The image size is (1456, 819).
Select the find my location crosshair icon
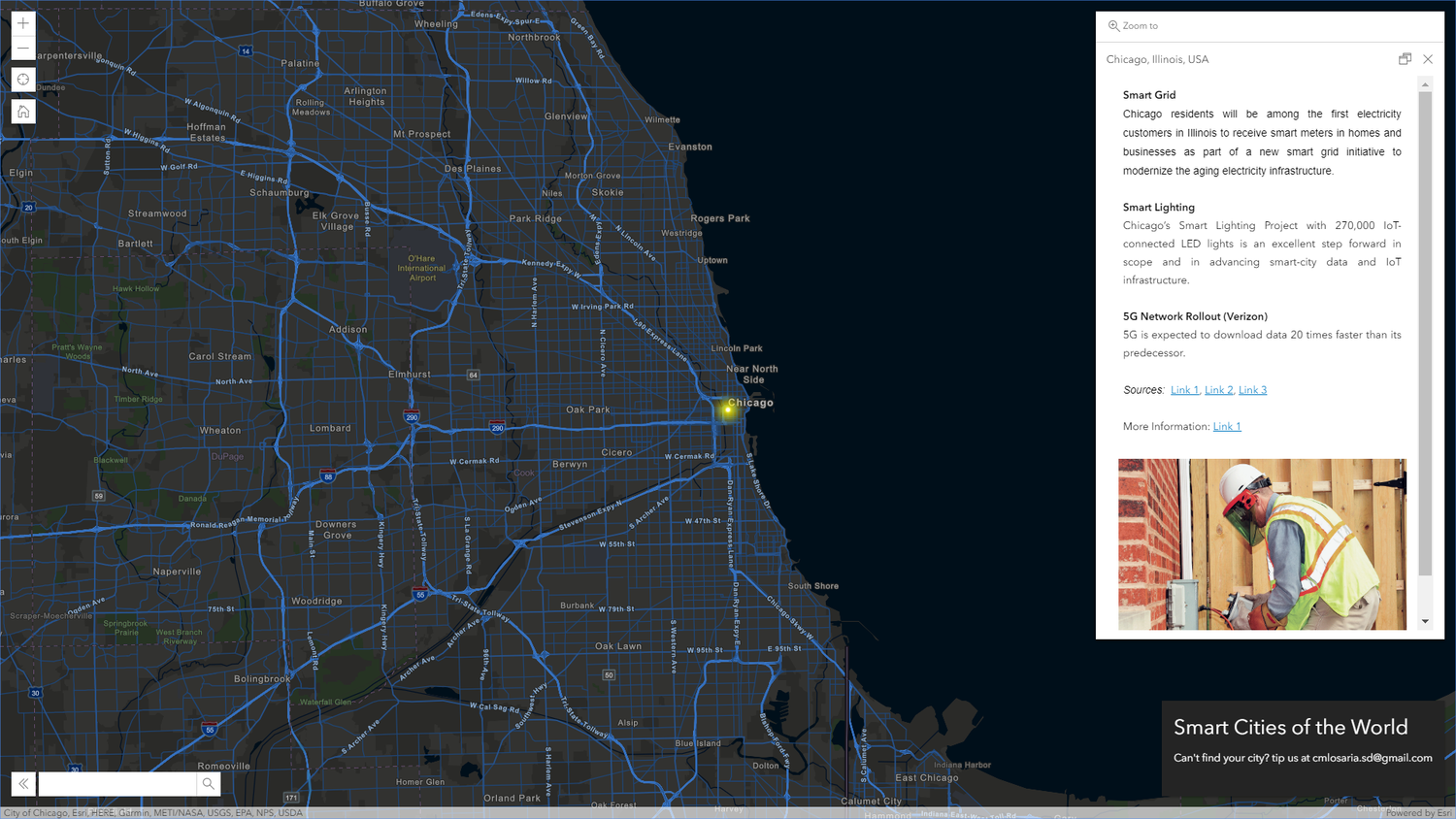(22, 79)
